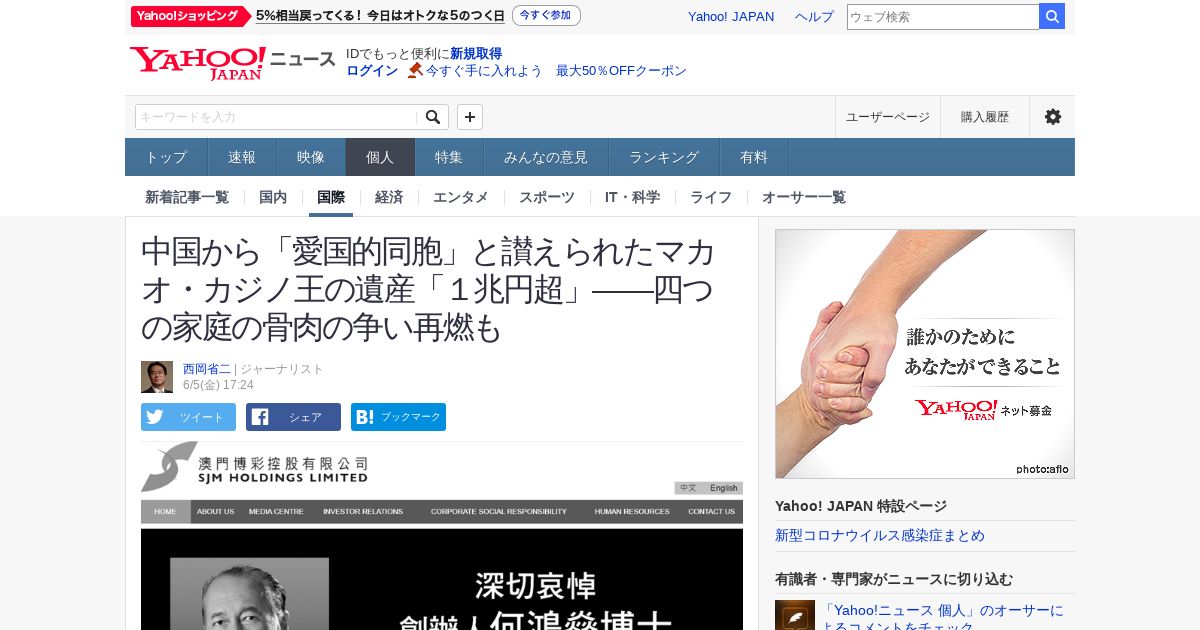
Task: Click the ネット募金 handshake advertisement banner
Action: [x=925, y=354]
